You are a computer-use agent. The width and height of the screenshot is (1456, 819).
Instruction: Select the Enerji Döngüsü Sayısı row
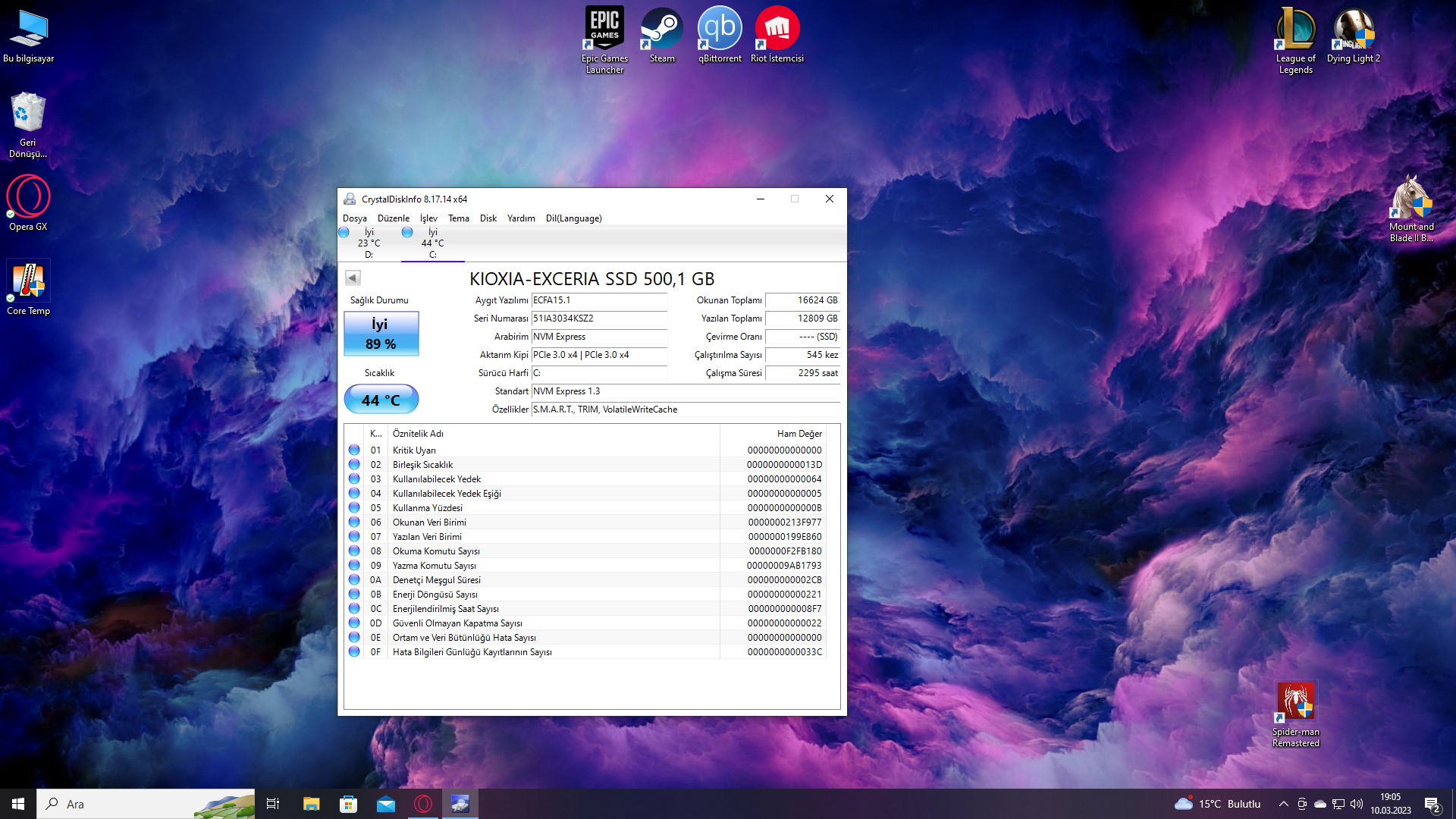pyautogui.click(x=585, y=595)
